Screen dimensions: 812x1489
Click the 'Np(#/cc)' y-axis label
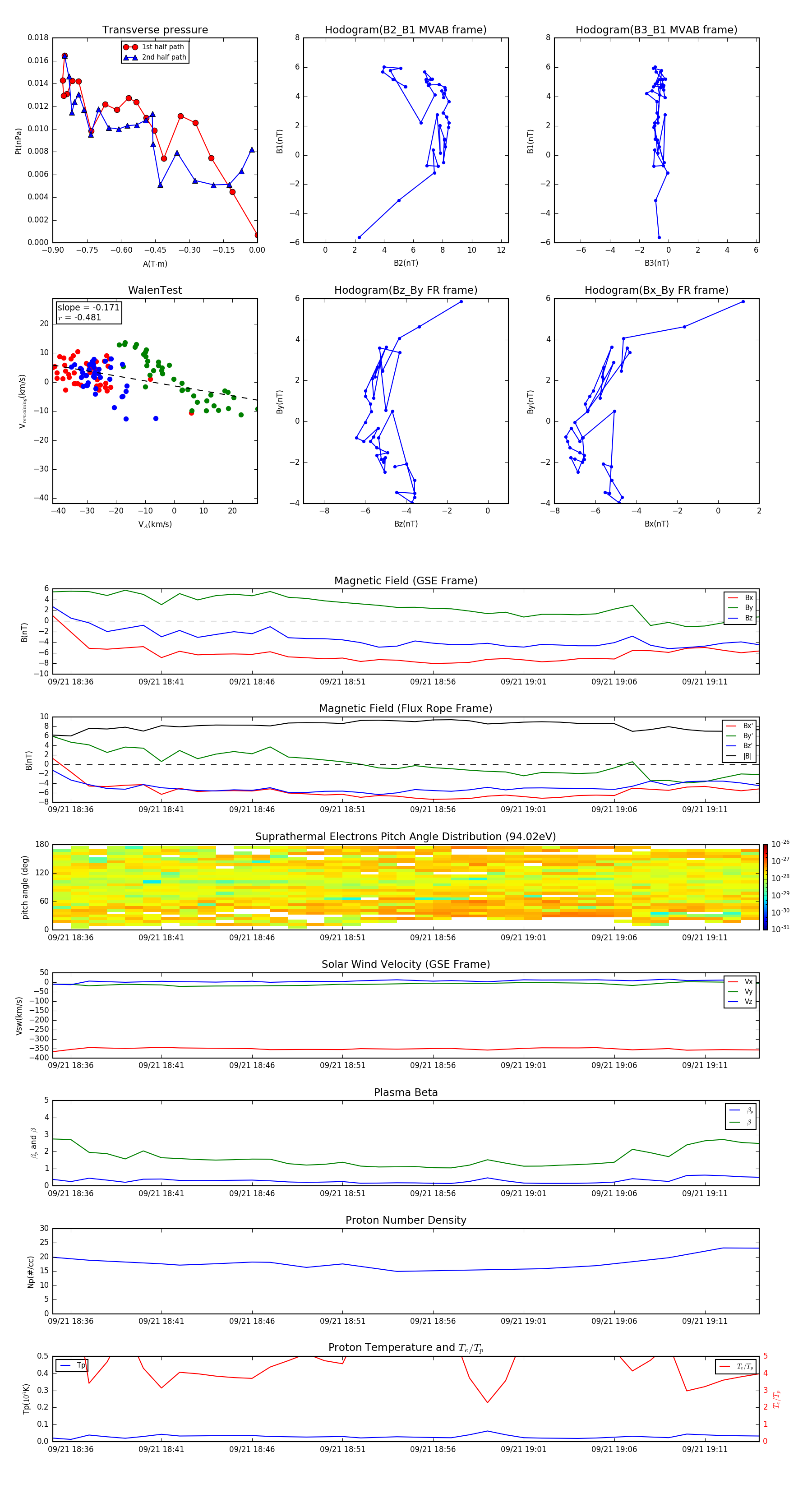point(31,1272)
